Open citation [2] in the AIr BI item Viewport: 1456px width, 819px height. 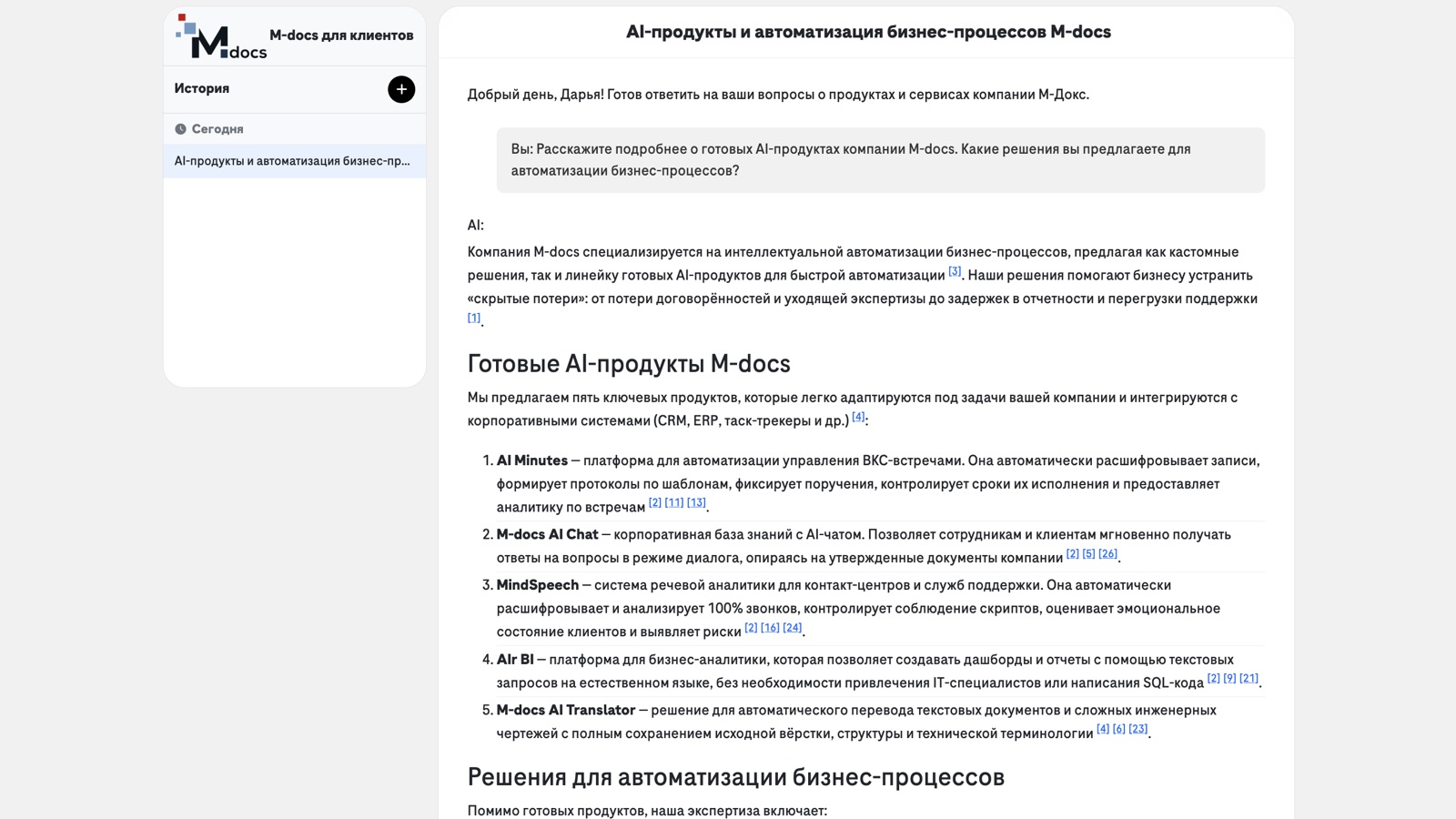click(1214, 678)
